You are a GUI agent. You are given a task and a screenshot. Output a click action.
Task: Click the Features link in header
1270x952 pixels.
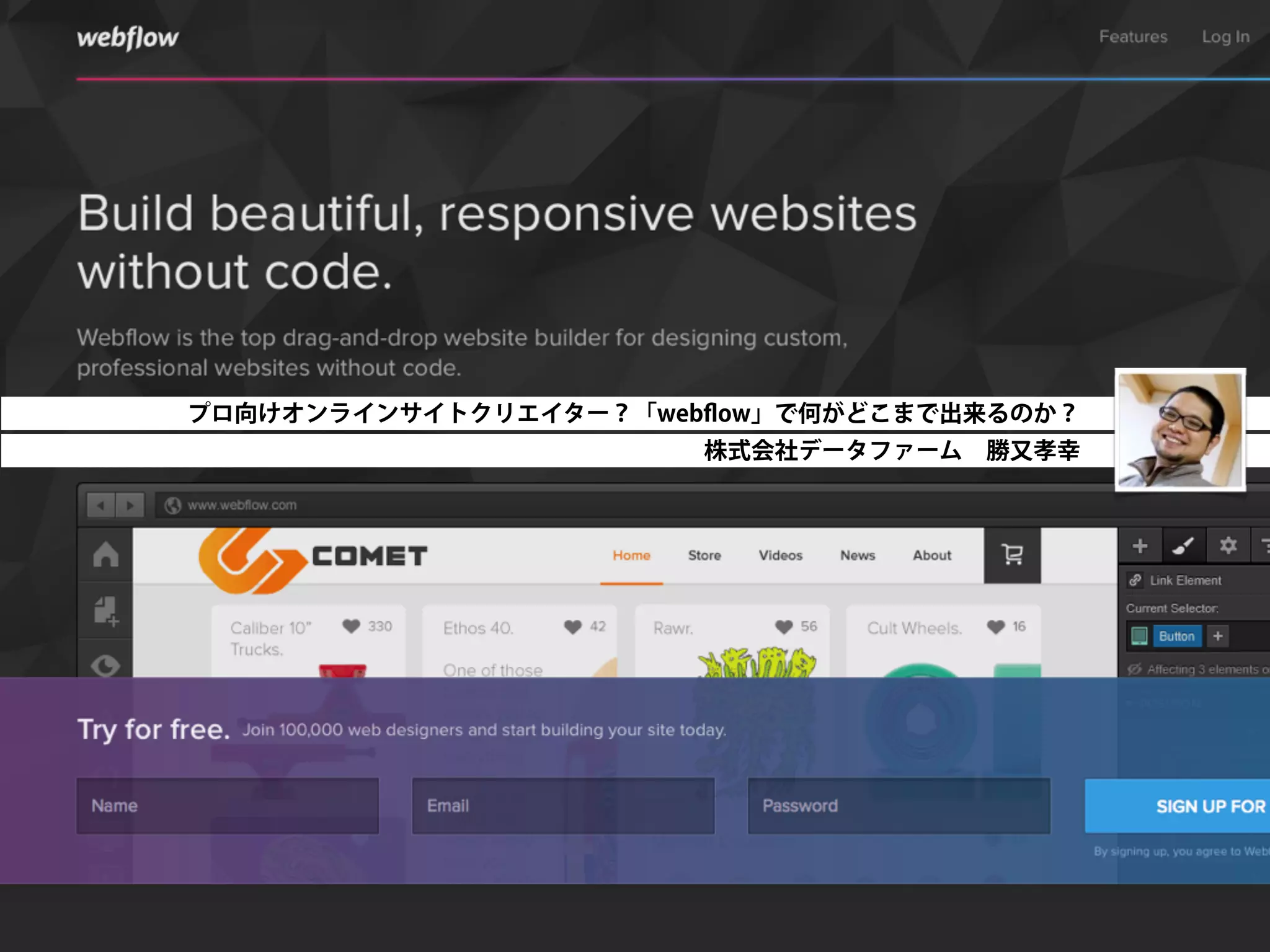click(x=1133, y=37)
